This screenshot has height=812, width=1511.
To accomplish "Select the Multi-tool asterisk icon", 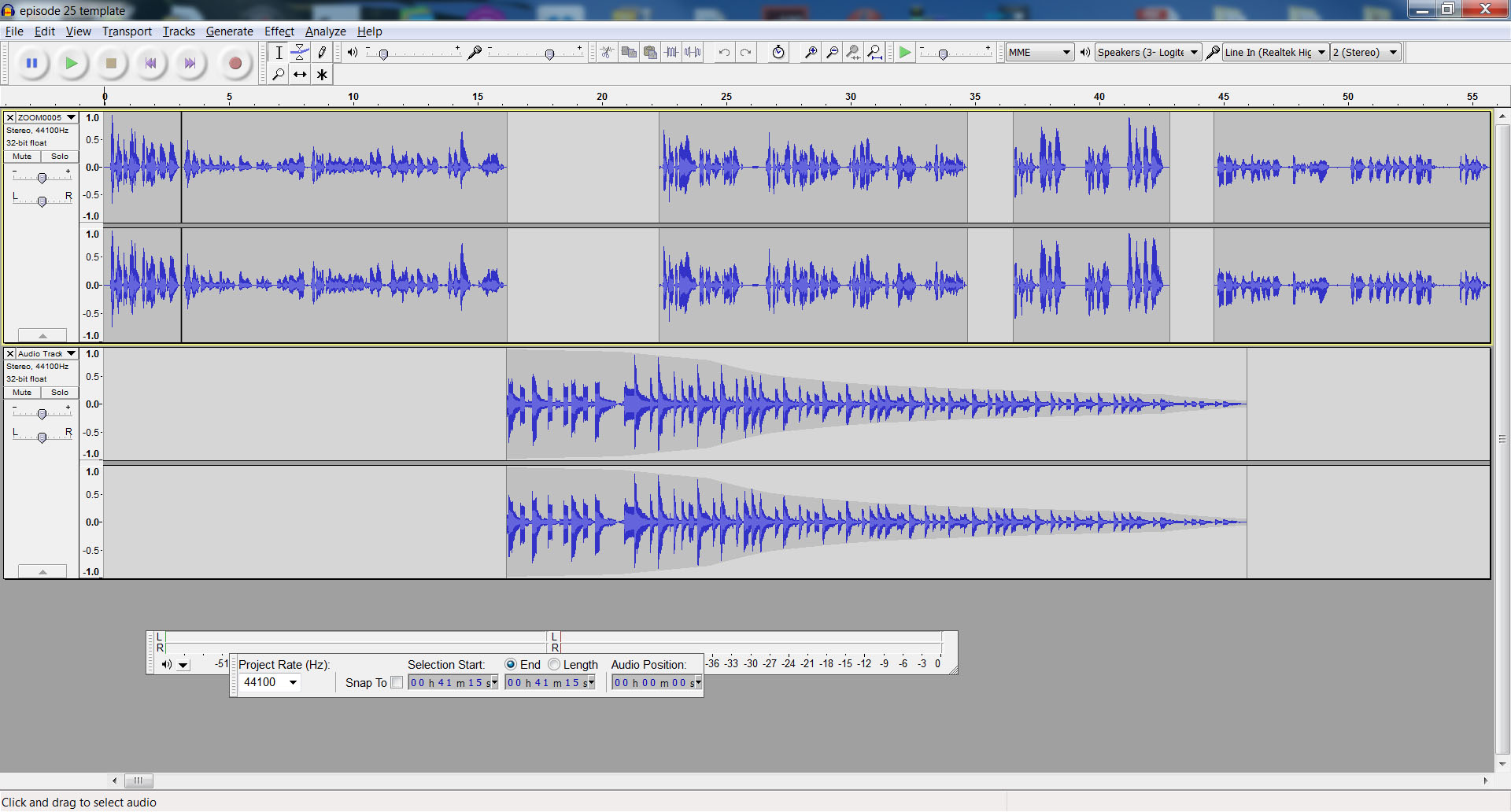I will [x=322, y=75].
